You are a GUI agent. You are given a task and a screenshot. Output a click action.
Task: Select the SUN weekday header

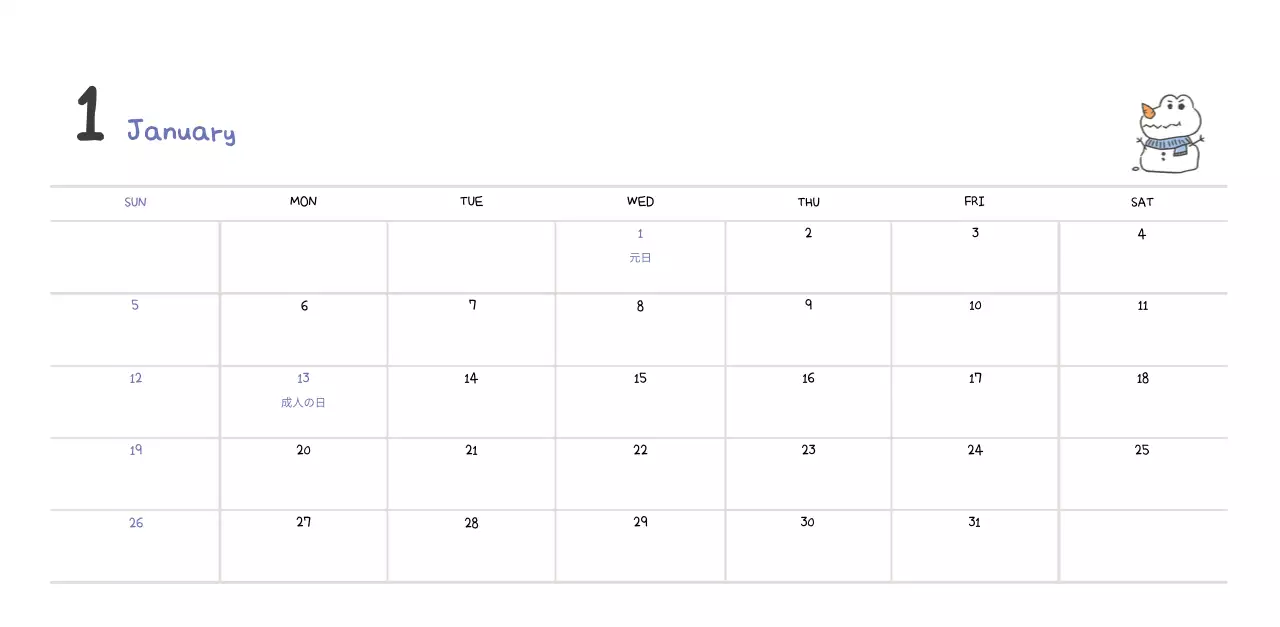135,202
